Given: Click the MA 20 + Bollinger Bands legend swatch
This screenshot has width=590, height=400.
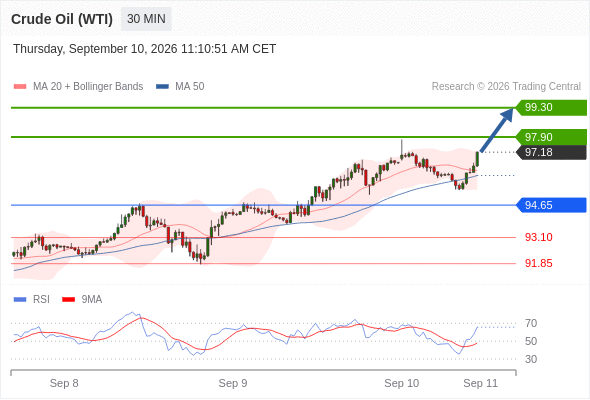Looking at the screenshot, I should click(20, 87).
